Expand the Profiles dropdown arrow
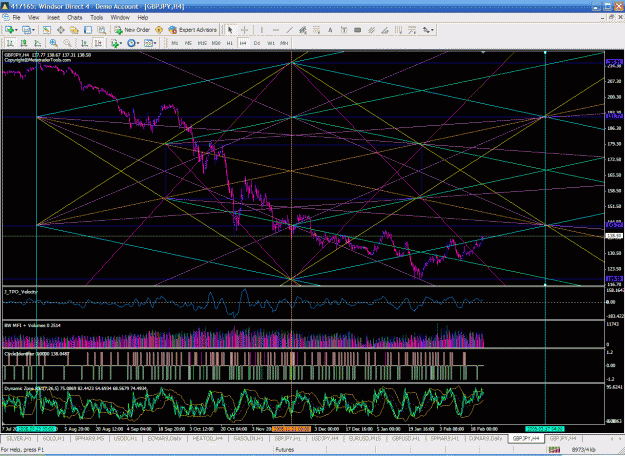 pyautogui.click(x=33, y=30)
